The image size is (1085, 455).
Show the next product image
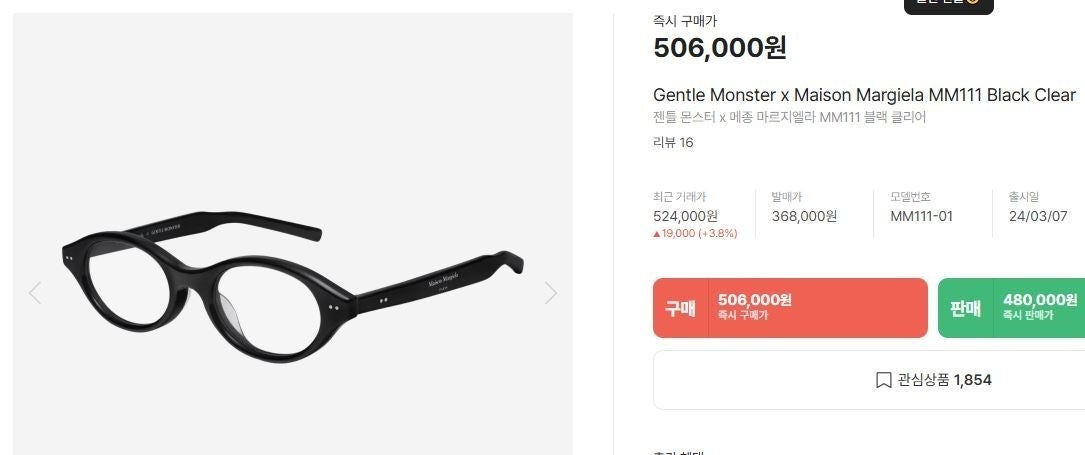551,292
